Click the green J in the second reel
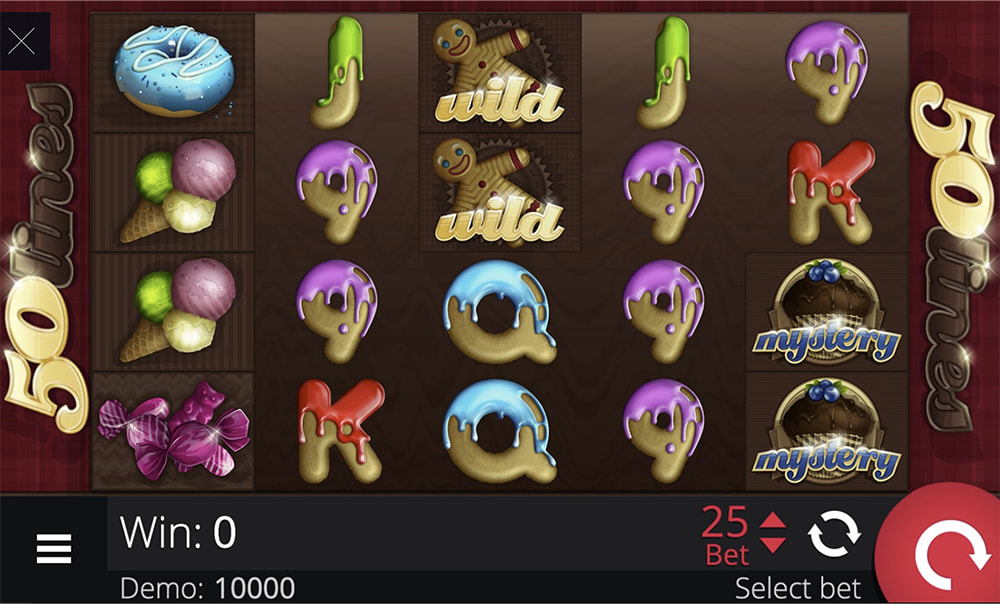The height and width of the screenshot is (604, 1000). 338,73
